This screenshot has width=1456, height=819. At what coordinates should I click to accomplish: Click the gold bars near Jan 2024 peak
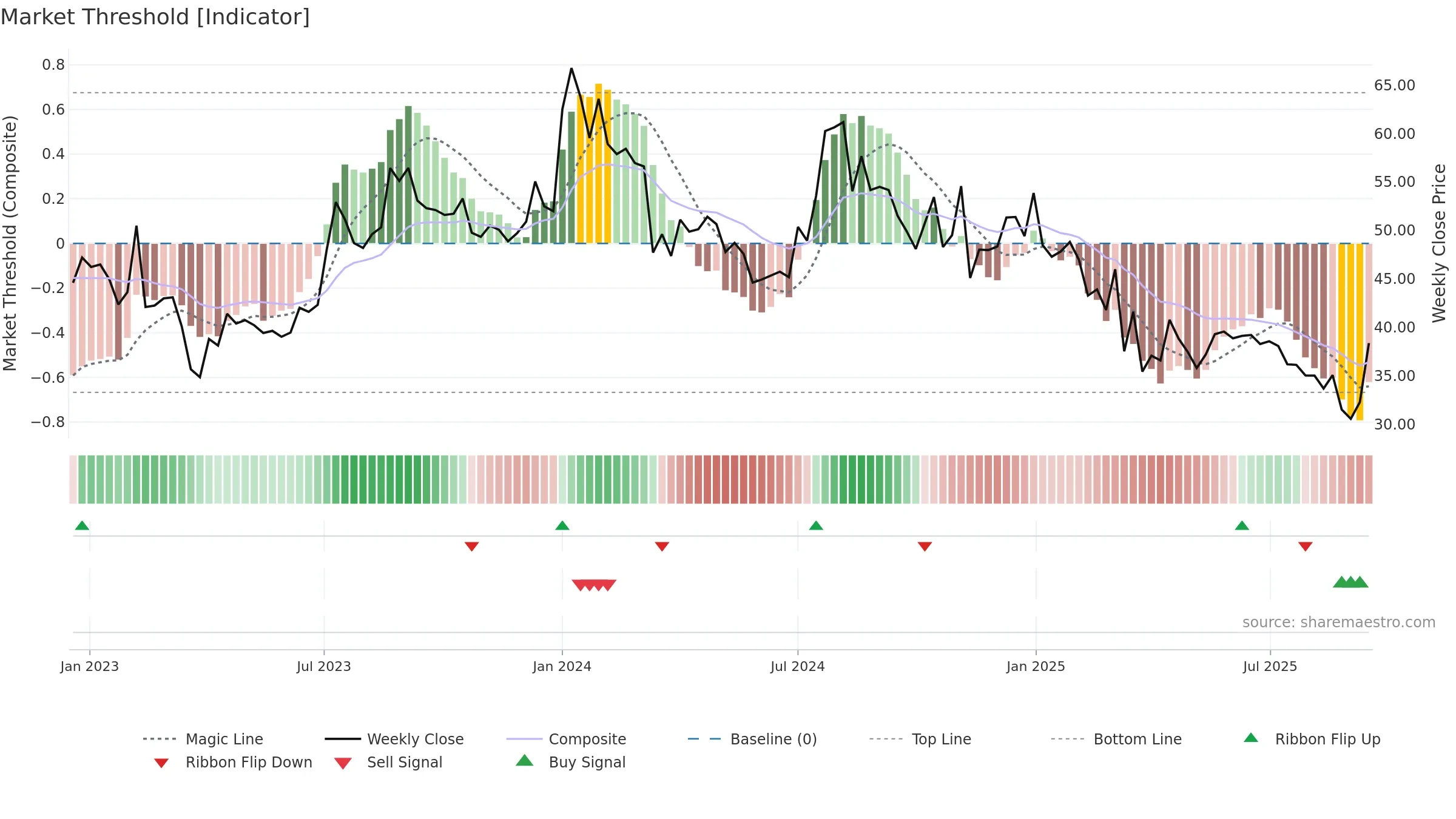(x=594, y=164)
